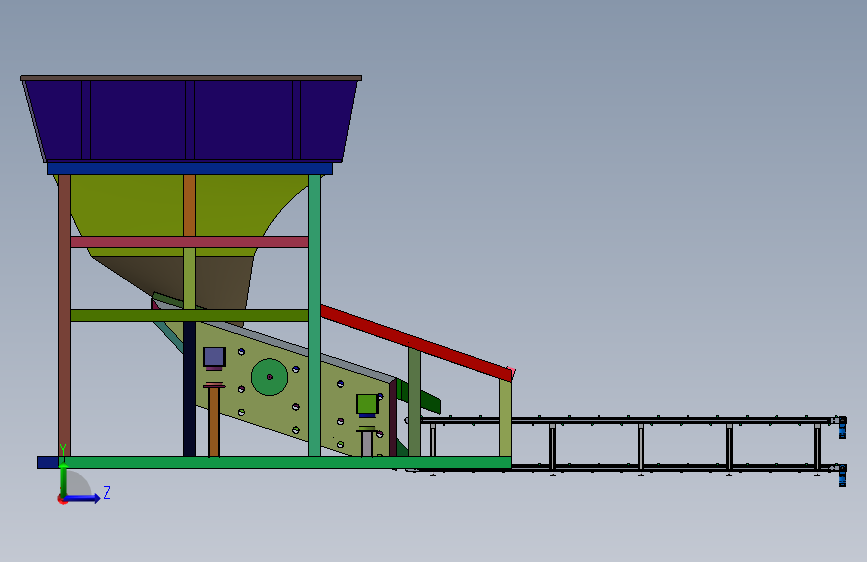Select the navy block at base beam's left end
Screen dimensions: 867x562
[x=48, y=462]
